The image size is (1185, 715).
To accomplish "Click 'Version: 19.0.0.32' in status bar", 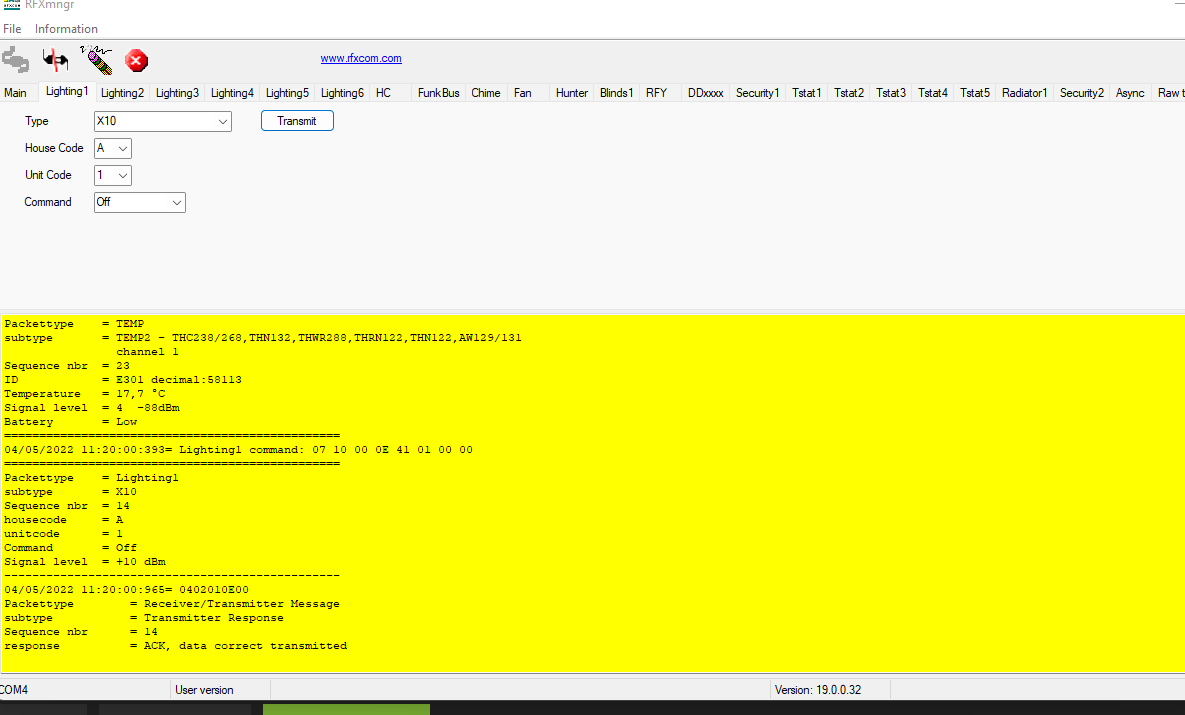I will pos(818,690).
